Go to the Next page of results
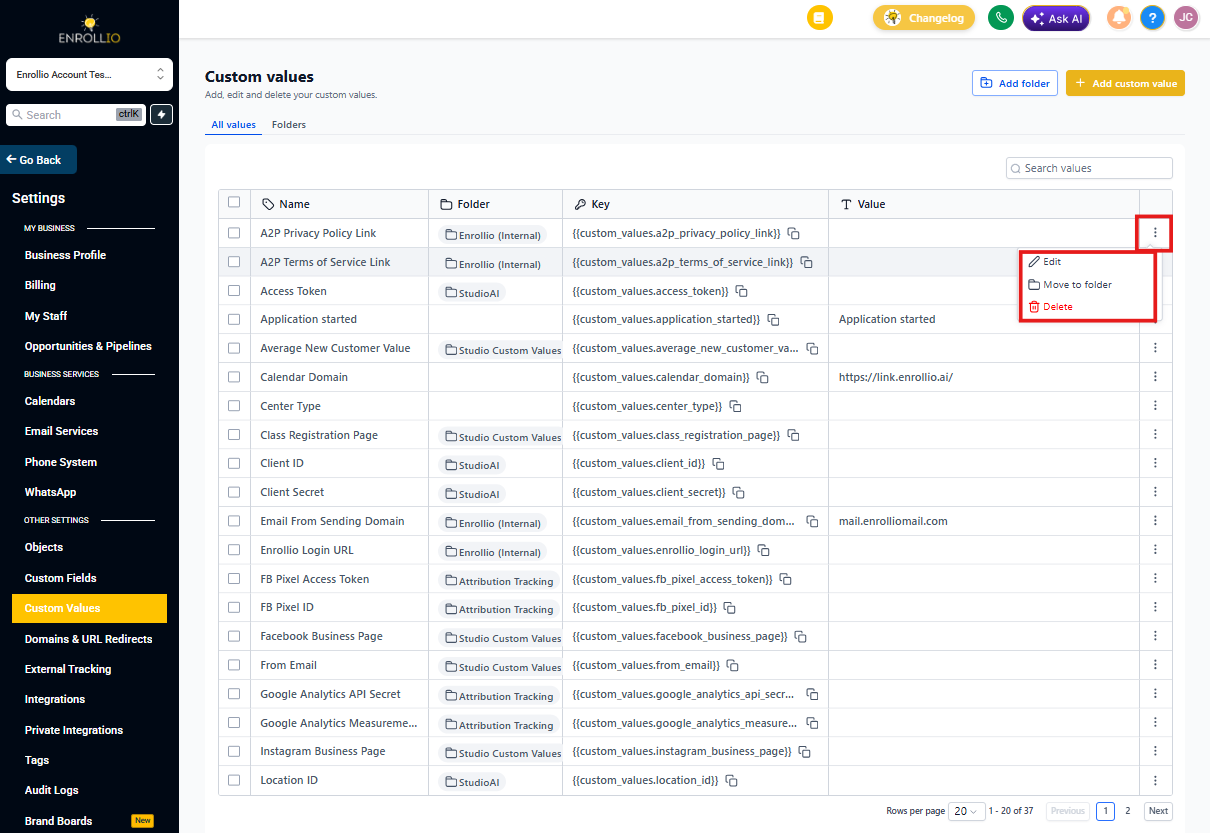The height and width of the screenshot is (833, 1210). 1158,811
